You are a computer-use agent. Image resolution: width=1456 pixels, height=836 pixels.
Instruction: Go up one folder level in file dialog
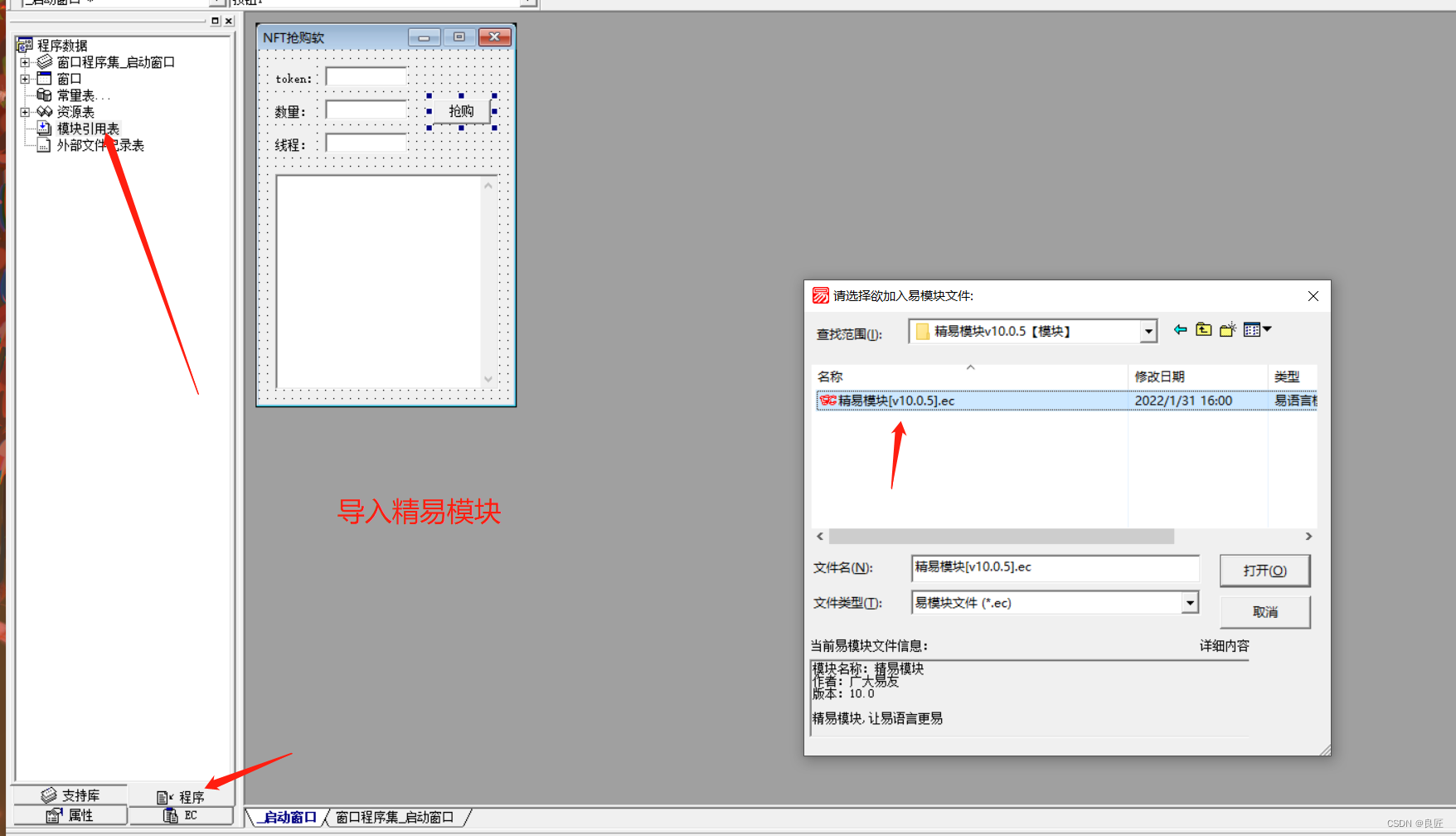coord(1204,330)
